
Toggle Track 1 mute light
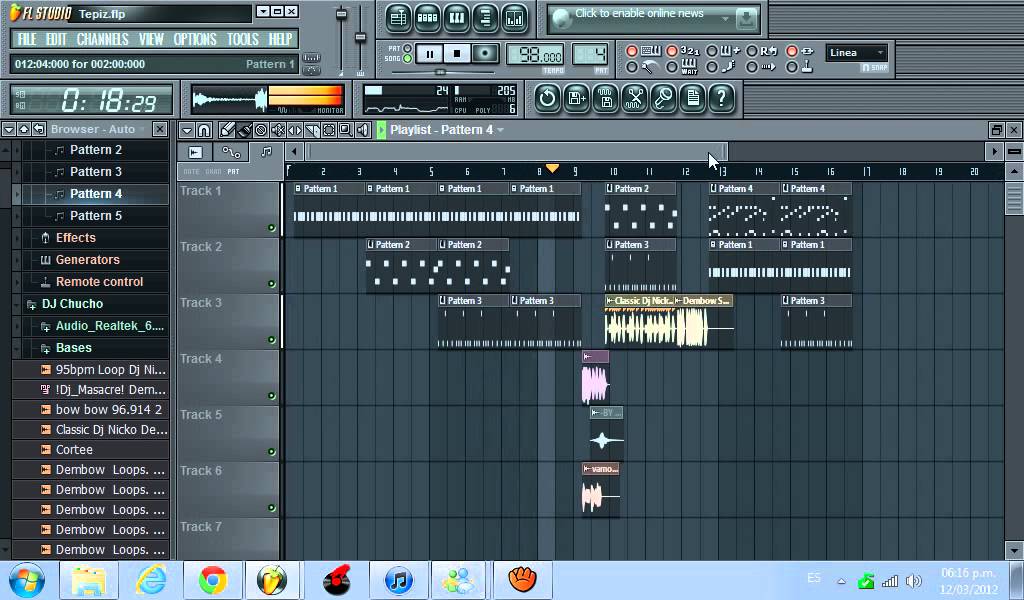click(271, 228)
